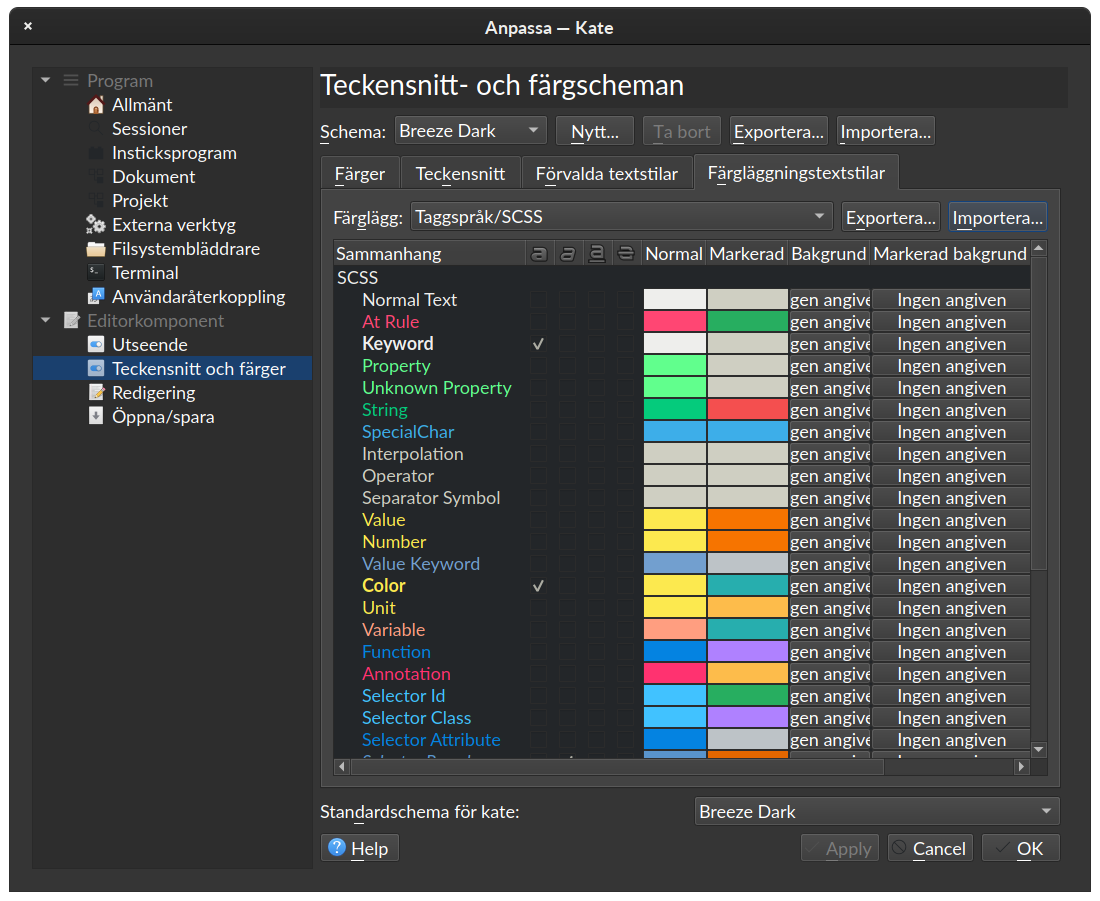1100x901 pixels.
Task: Click the schema Importera... button
Action: point(886,131)
